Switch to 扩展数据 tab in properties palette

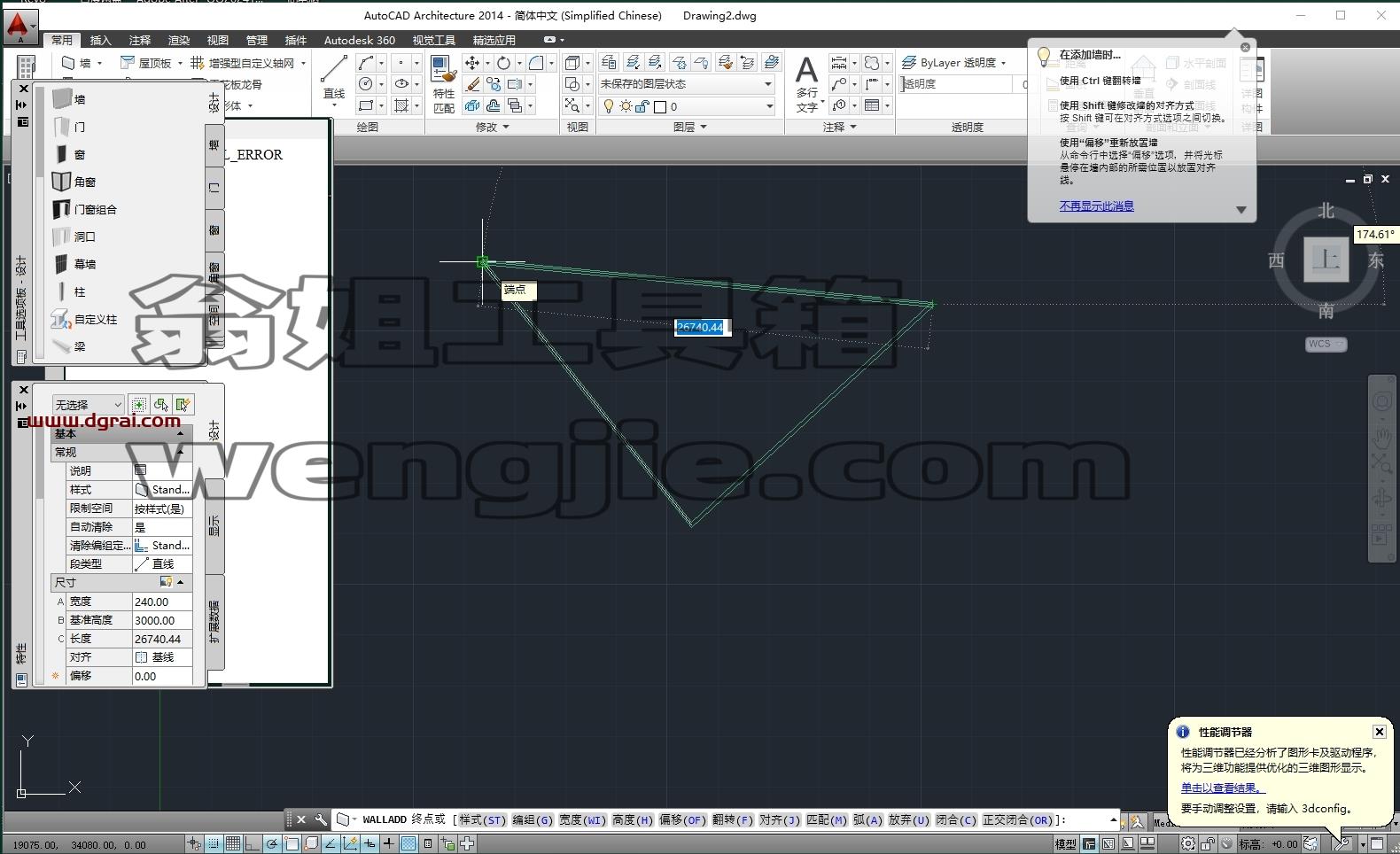coord(214,622)
